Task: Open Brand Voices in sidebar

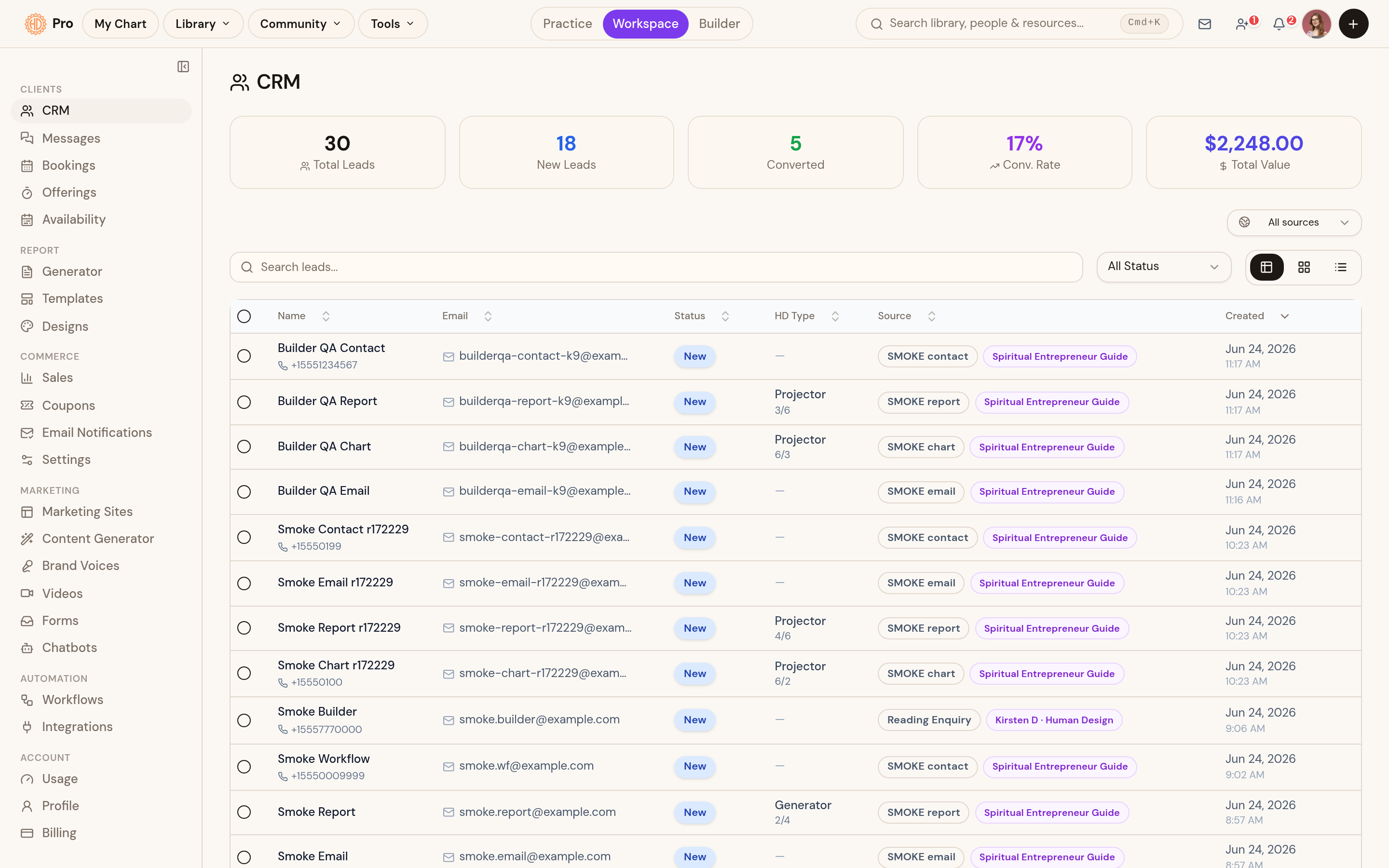Action: (x=101, y=566)
